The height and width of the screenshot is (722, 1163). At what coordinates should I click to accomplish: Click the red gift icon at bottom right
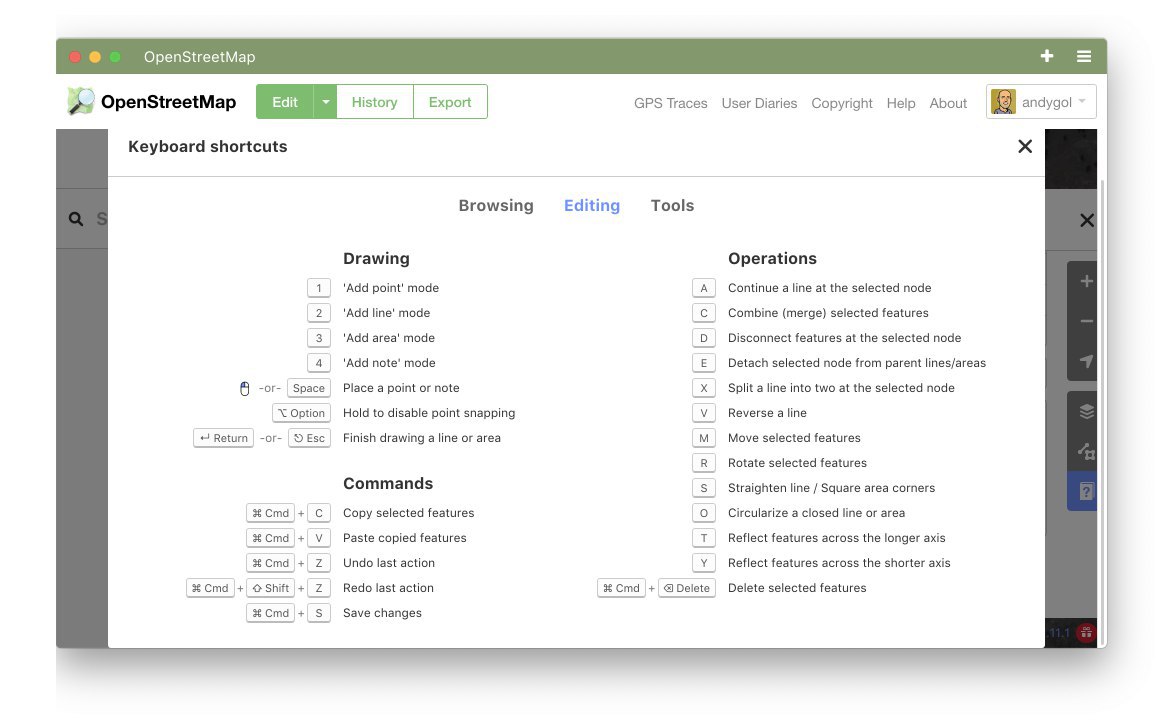[1086, 633]
